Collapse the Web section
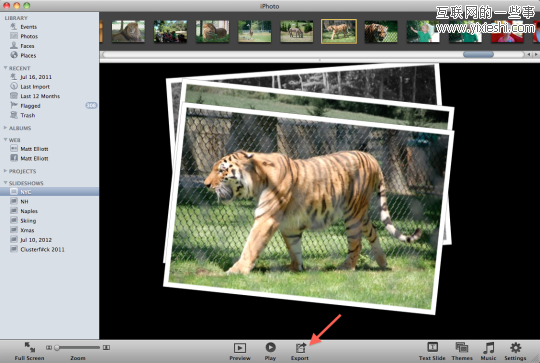 pos(6,140)
